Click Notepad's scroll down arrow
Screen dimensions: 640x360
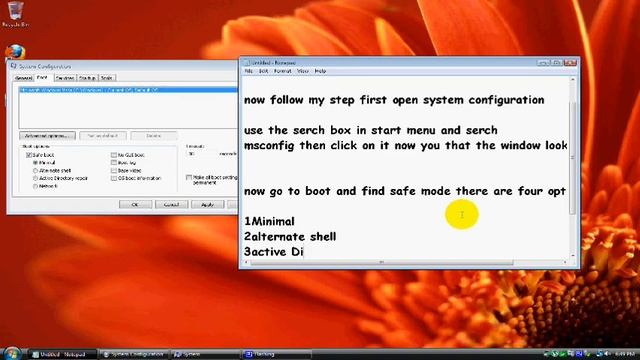click(572, 256)
